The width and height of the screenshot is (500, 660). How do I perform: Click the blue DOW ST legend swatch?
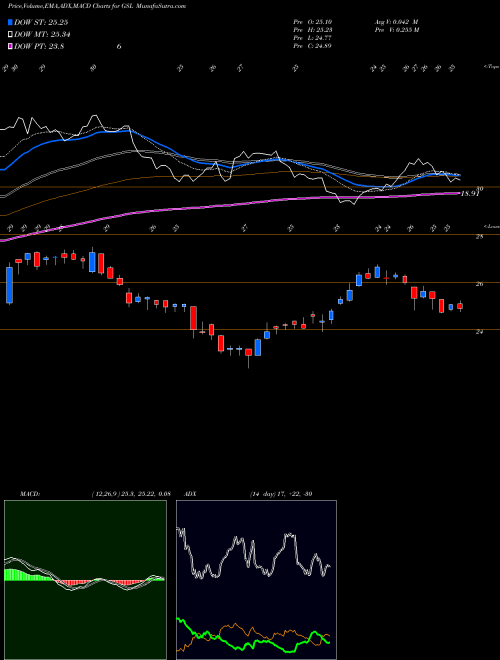pyautogui.click(x=10, y=22)
